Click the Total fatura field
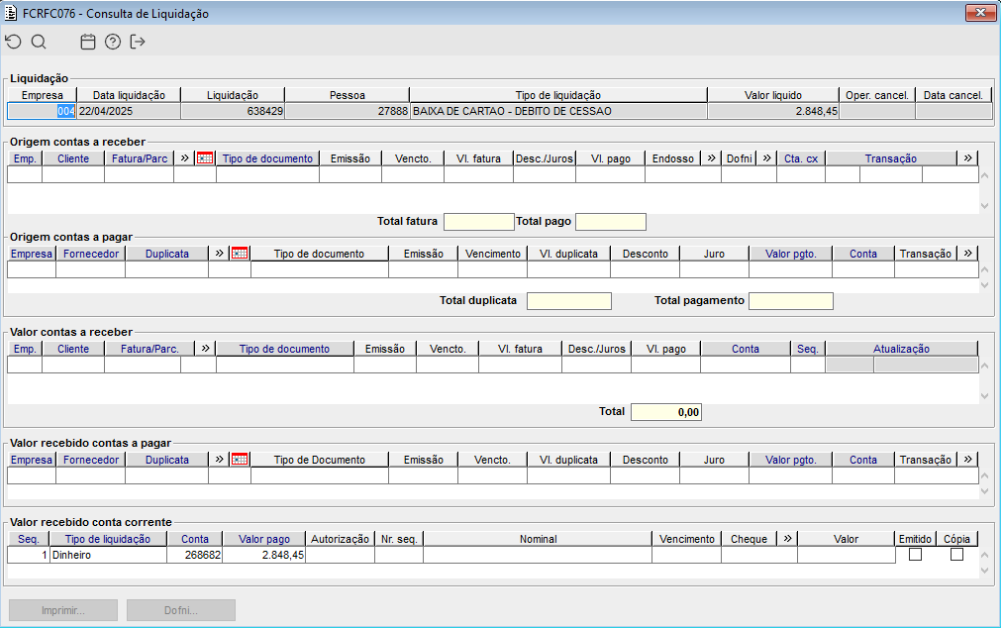 (x=479, y=221)
